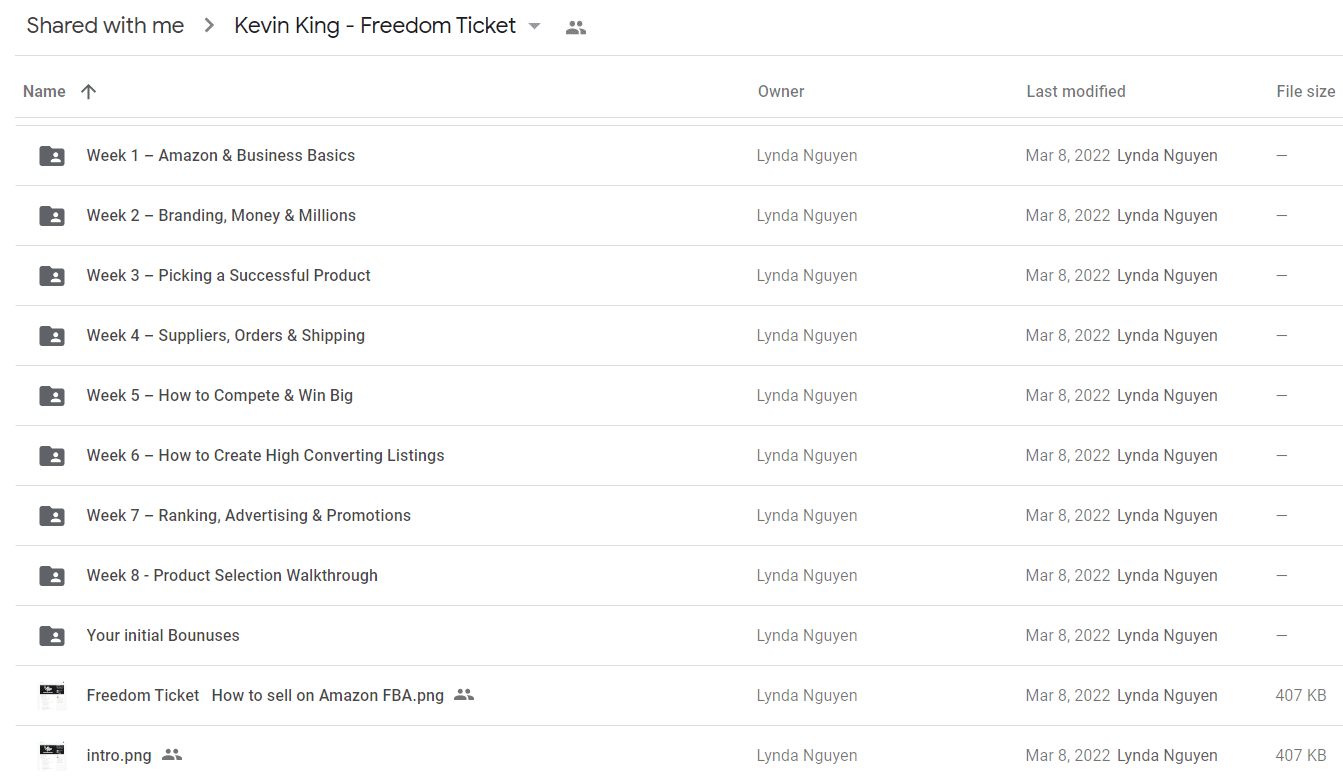Select the Week 5 folder icon
This screenshot has height=781, width=1343.
52,396
